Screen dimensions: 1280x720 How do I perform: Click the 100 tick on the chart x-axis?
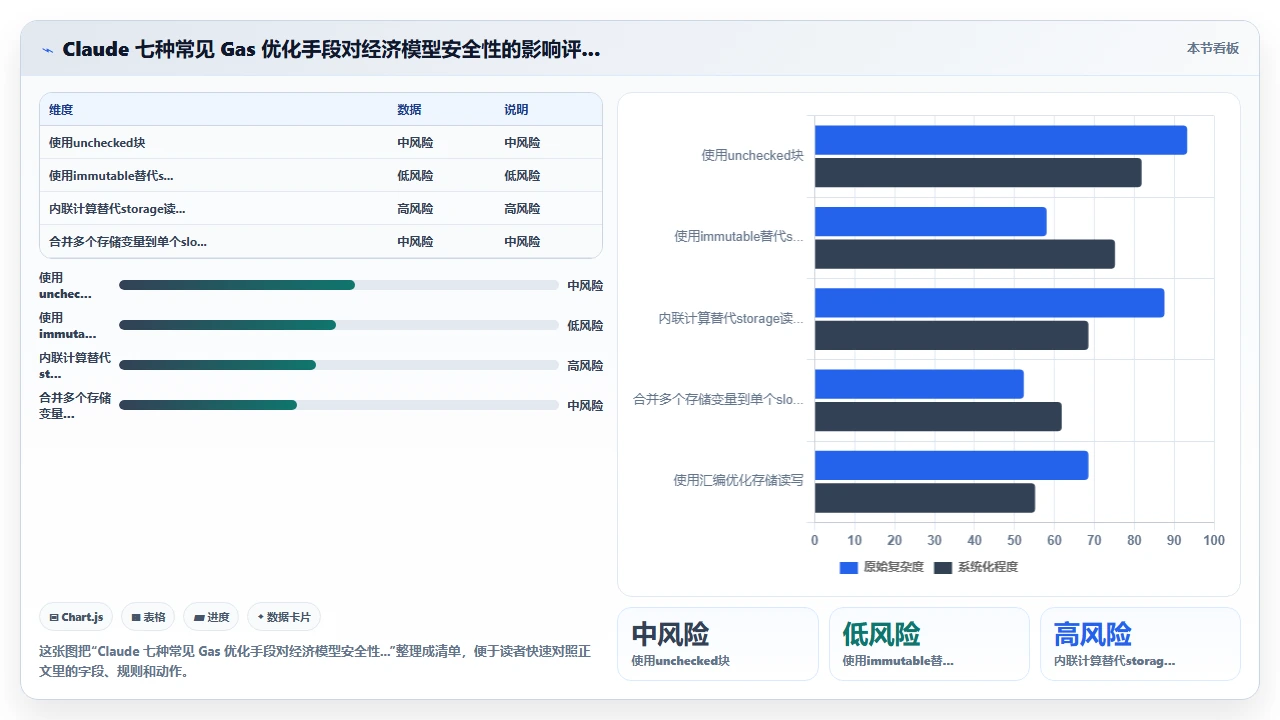tap(1214, 541)
